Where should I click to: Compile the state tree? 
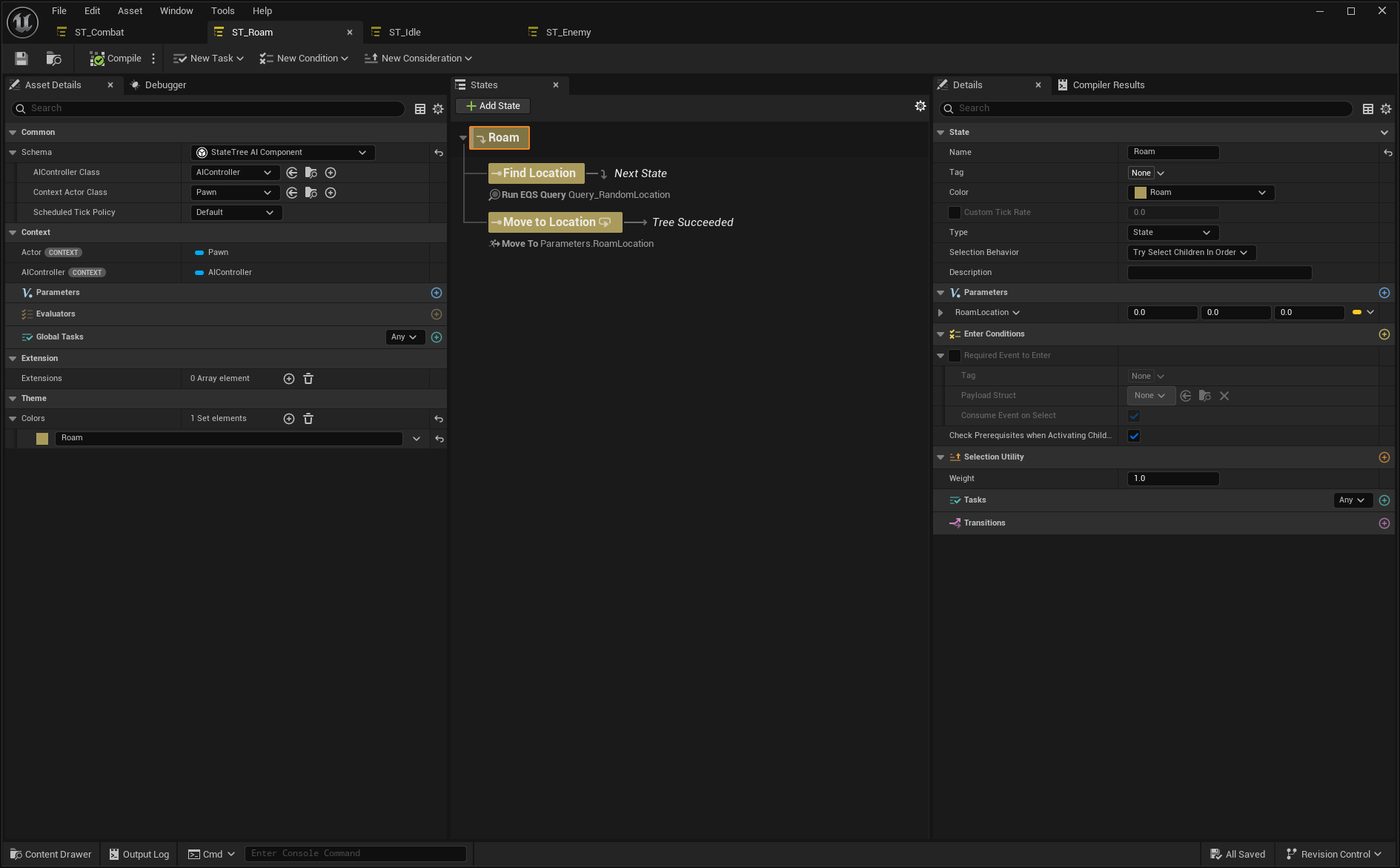(x=116, y=58)
